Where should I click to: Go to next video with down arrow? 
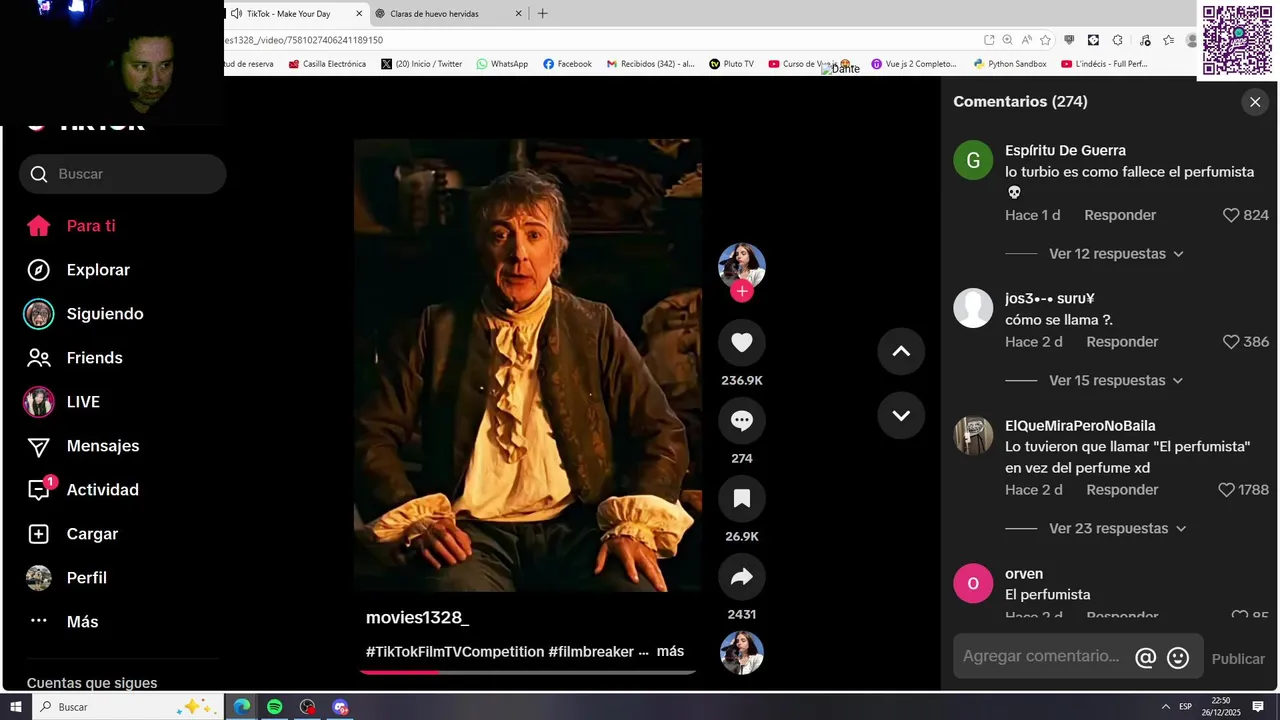[x=901, y=415]
